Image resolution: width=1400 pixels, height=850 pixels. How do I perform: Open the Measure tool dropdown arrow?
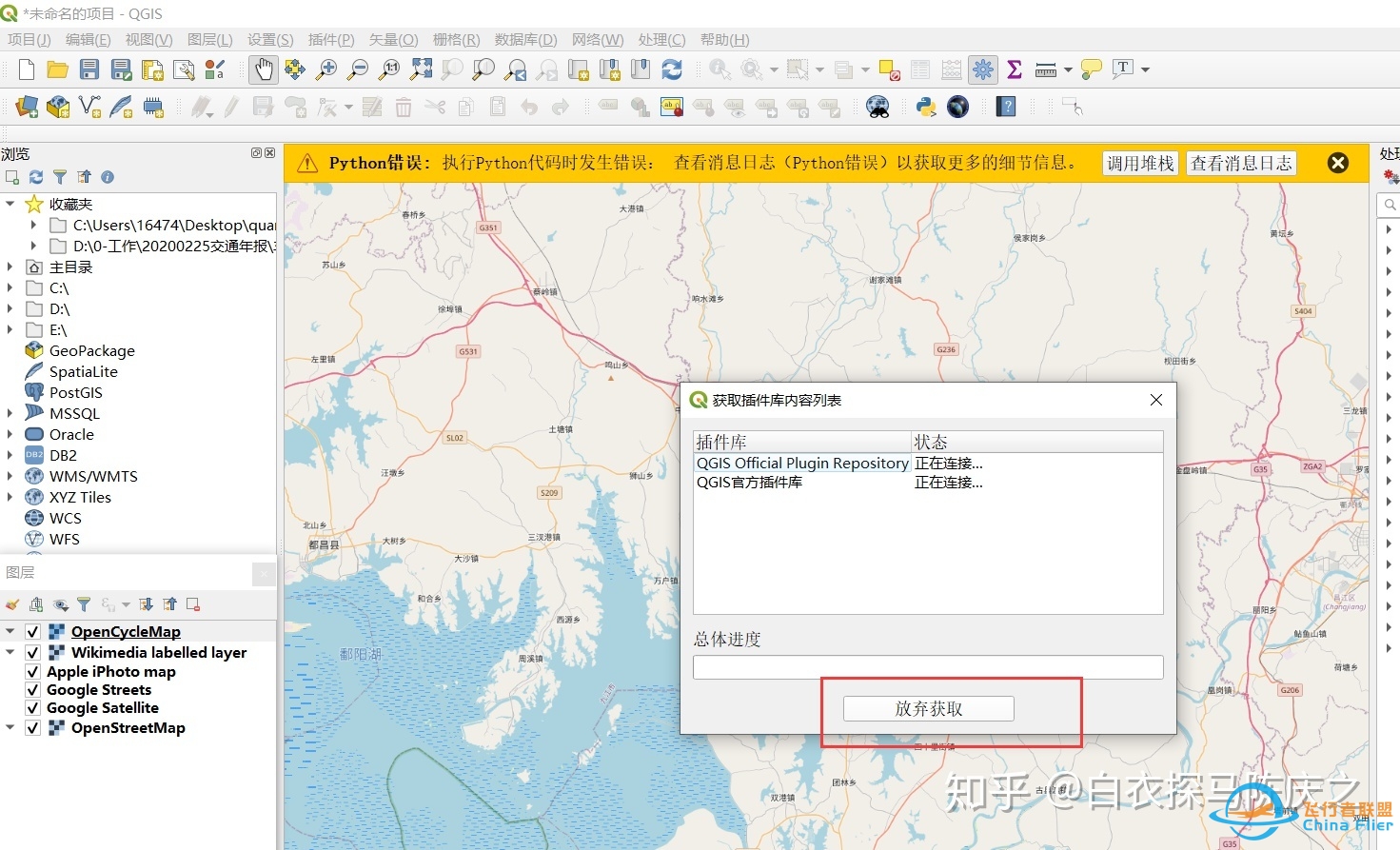coord(1068,69)
